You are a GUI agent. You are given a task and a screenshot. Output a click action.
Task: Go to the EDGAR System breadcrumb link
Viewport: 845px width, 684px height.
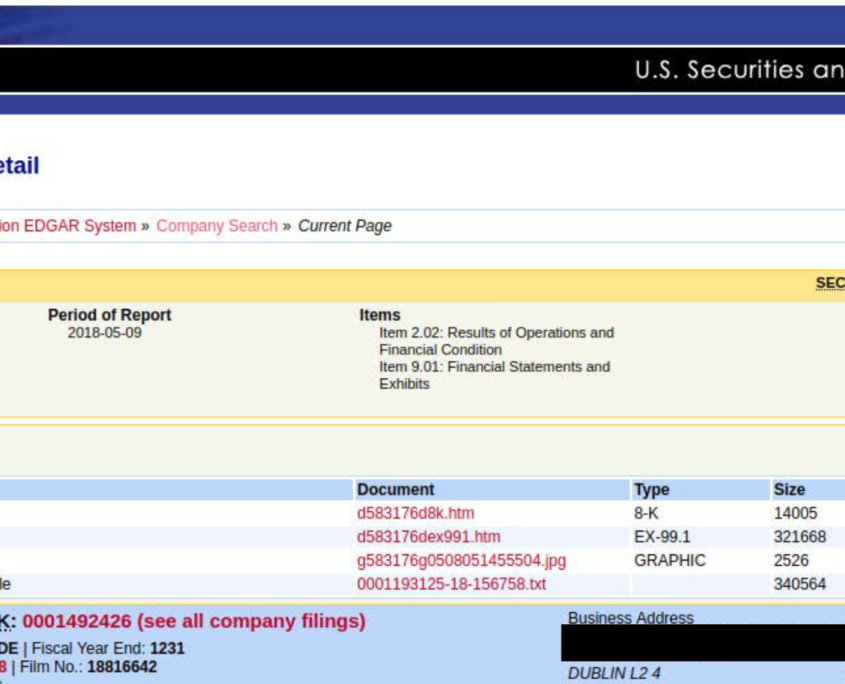tap(68, 226)
